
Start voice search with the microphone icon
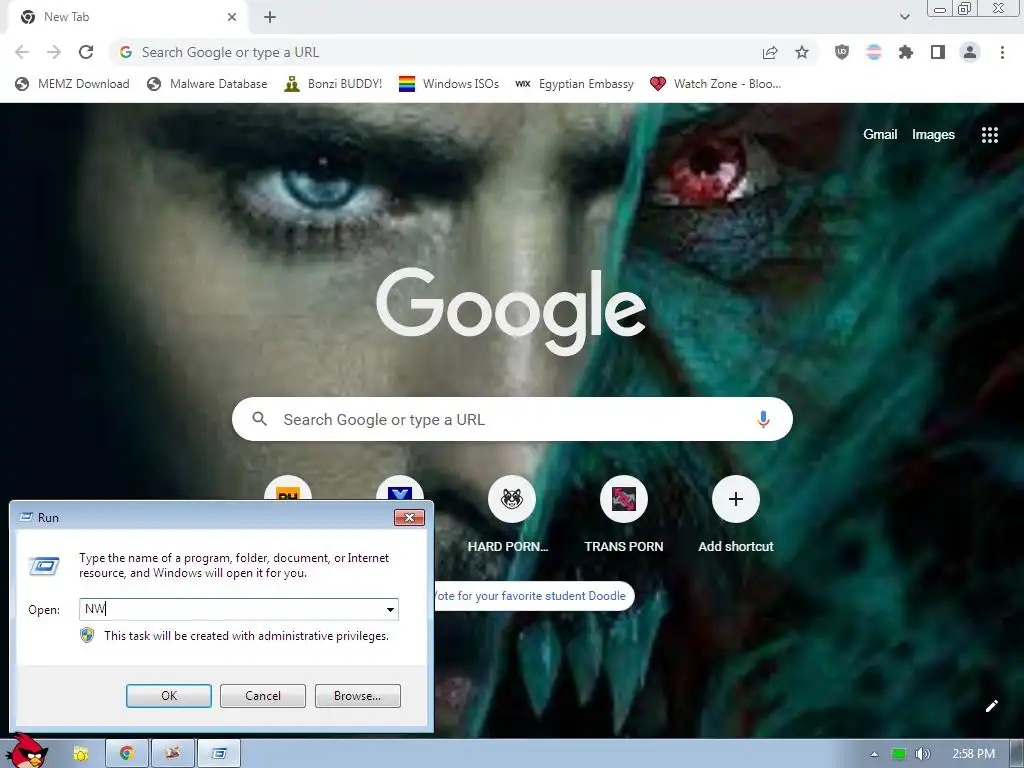[763, 419]
